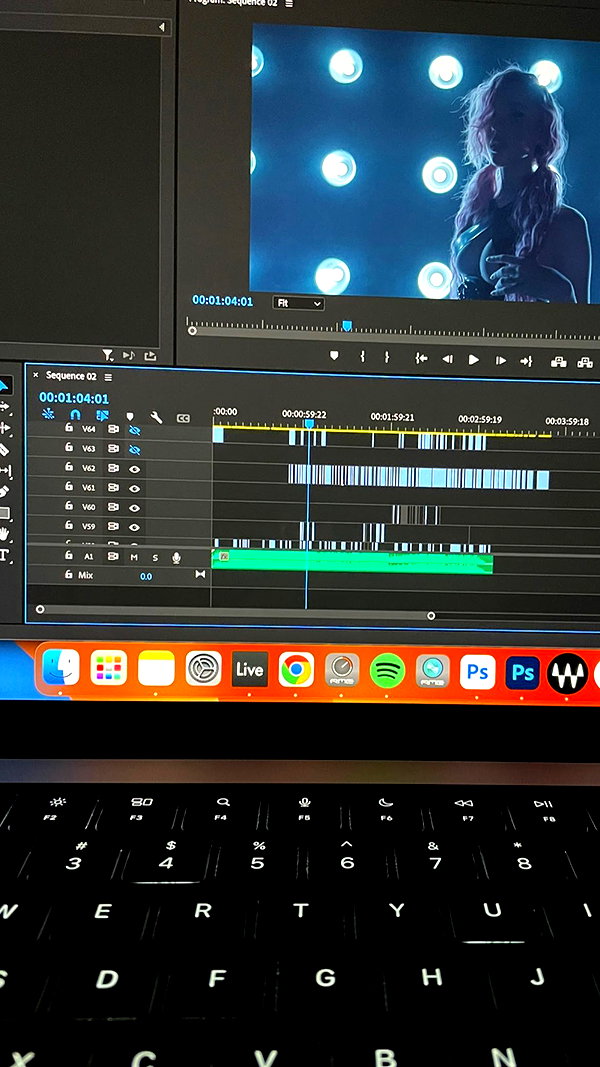Viewport: 600px width, 1067px height.
Task: Click the captions track CC icon
Action: (x=183, y=418)
